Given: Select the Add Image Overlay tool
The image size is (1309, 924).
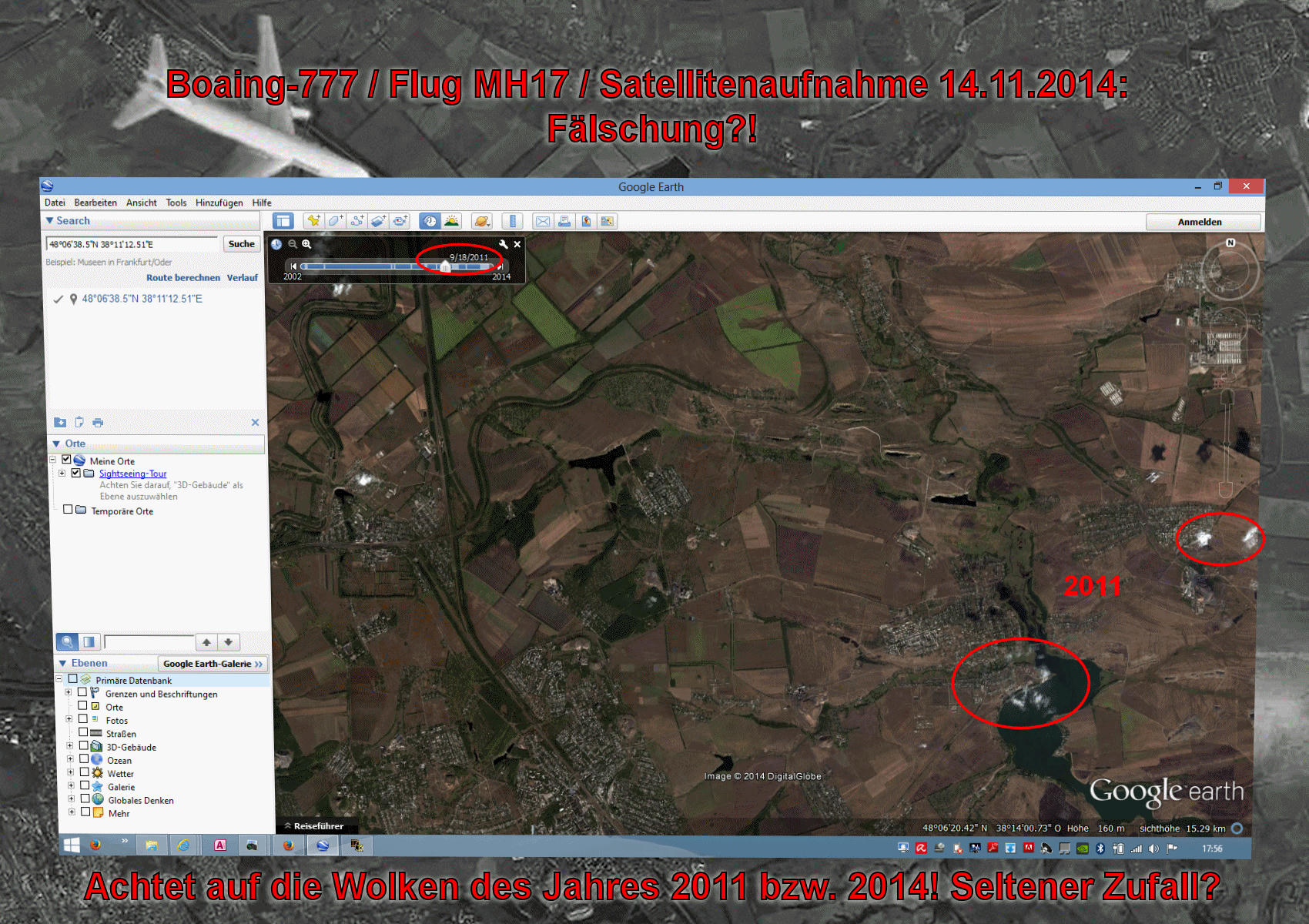Looking at the screenshot, I should click(x=378, y=222).
